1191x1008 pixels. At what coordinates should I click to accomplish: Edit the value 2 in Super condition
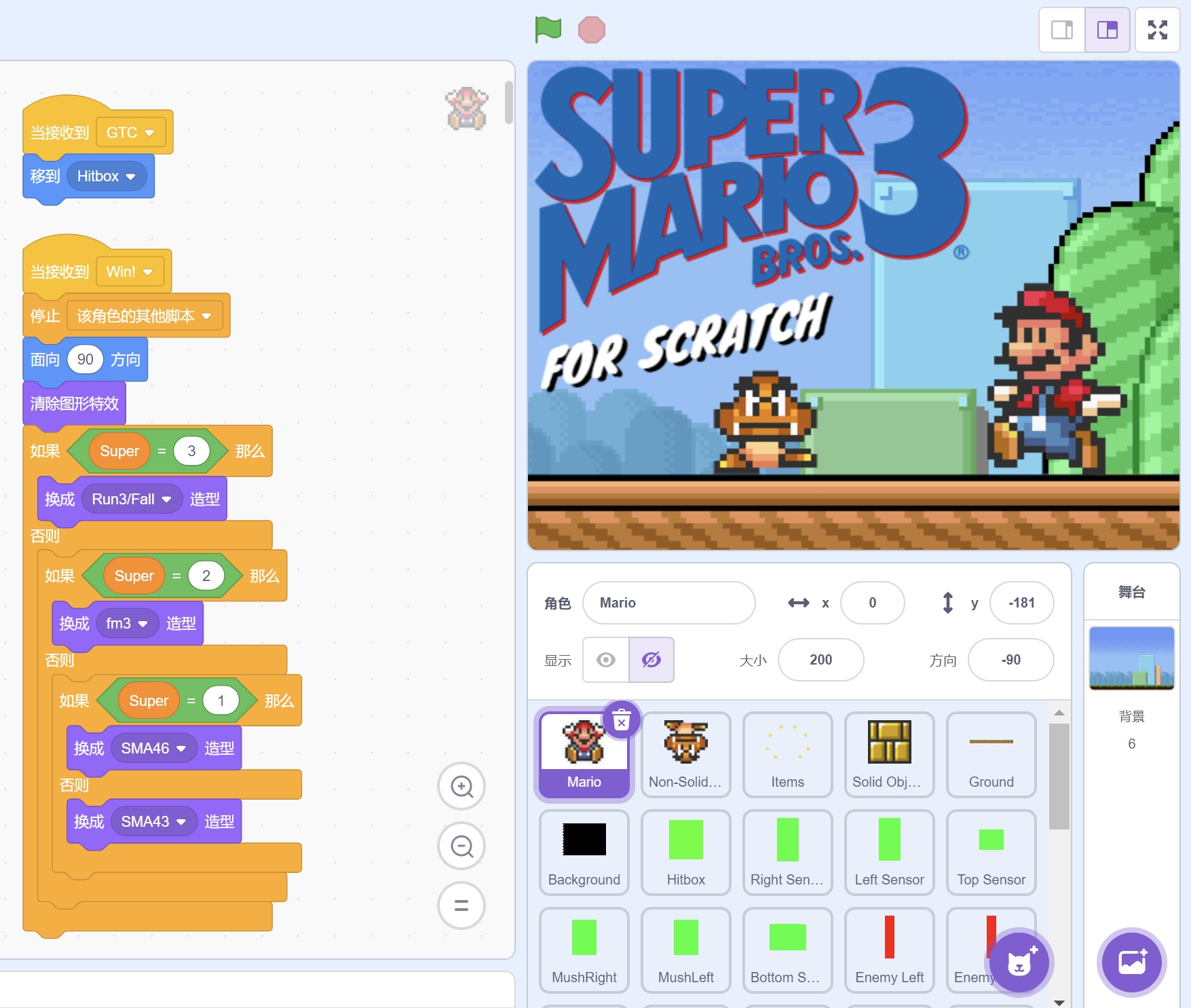pyautogui.click(x=206, y=576)
